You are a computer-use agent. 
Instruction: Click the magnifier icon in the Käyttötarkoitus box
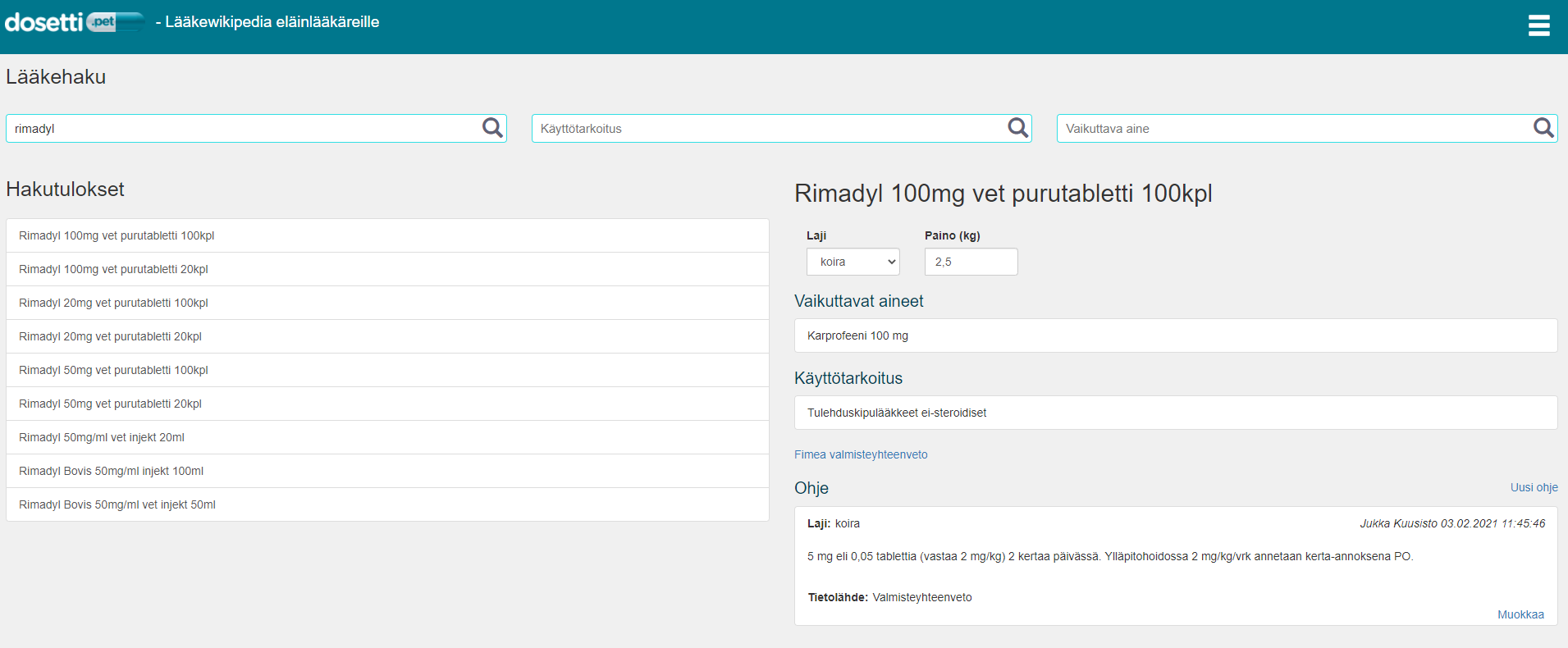point(1017,128)
